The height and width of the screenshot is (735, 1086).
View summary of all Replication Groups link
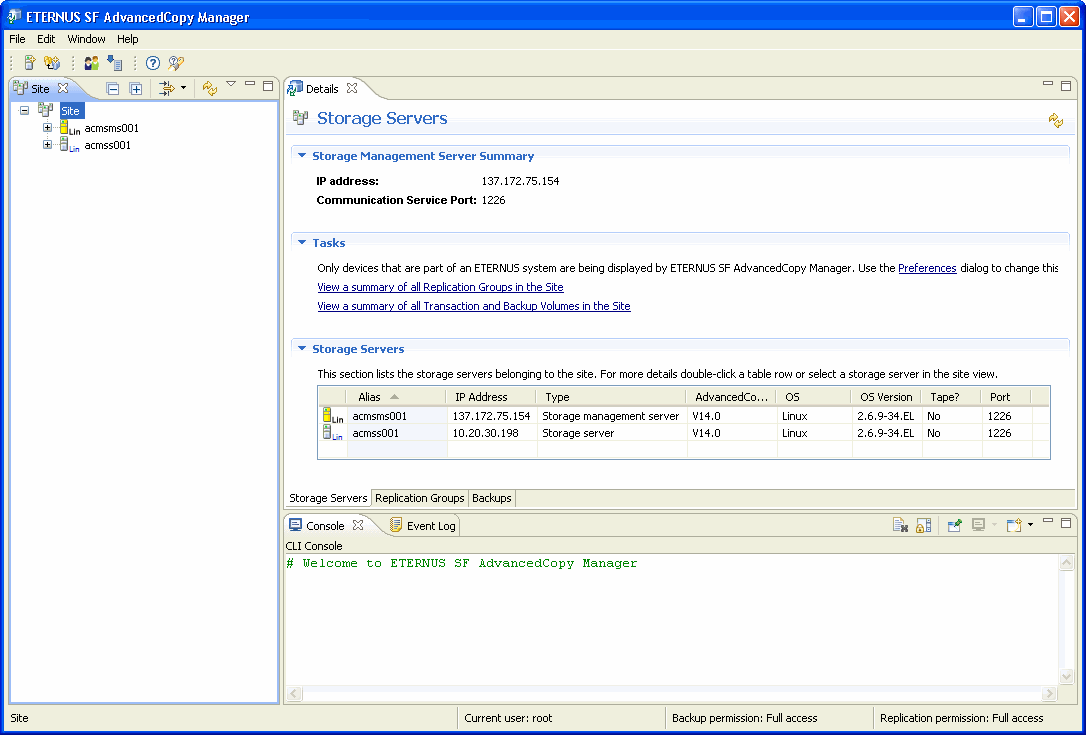tap(440, 287)
